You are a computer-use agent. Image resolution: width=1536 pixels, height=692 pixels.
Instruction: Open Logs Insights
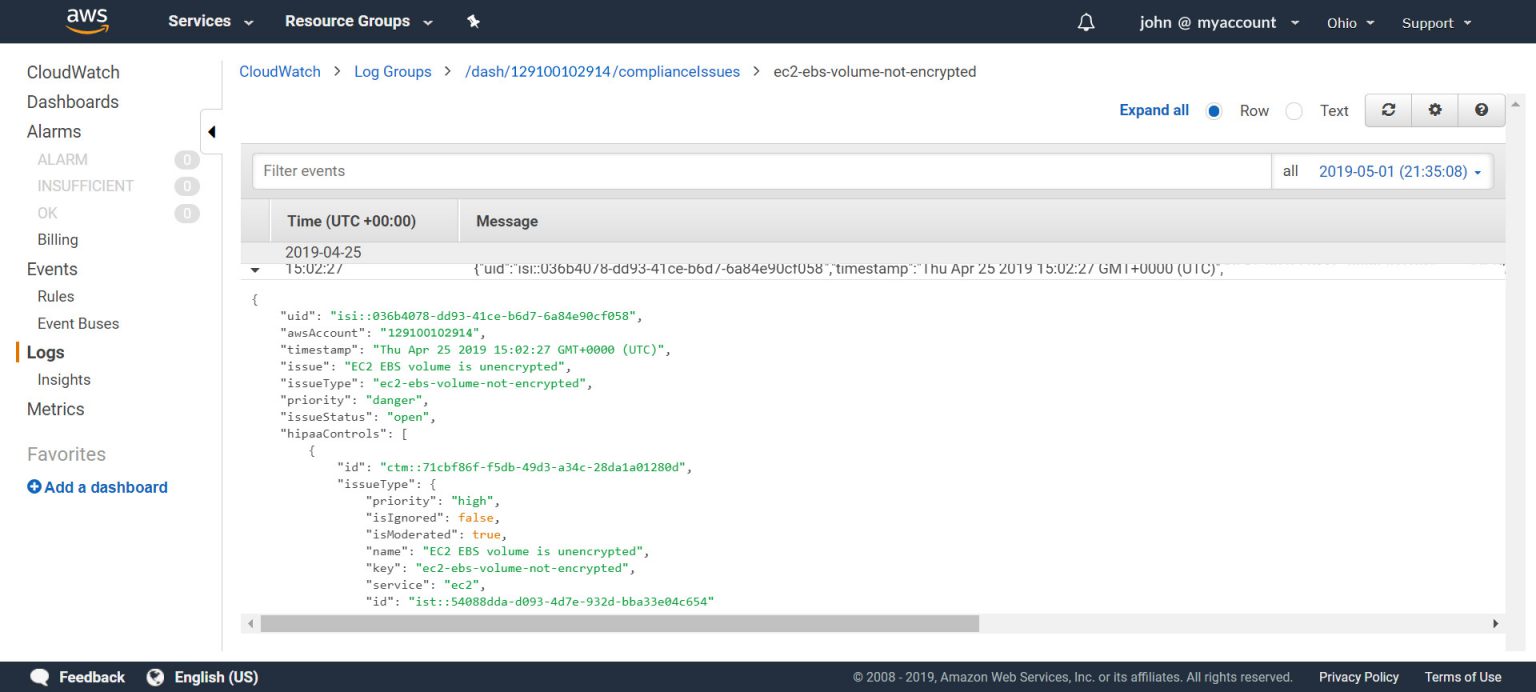(64, 380)
